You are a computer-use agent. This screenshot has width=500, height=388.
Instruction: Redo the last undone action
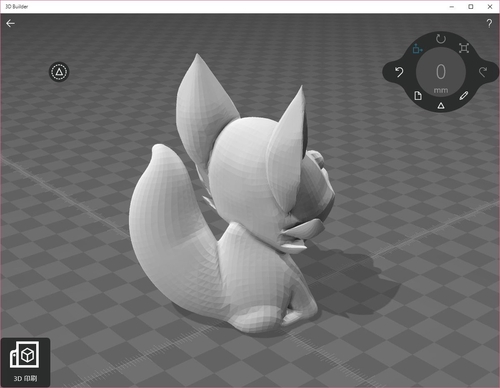(483, 72)
